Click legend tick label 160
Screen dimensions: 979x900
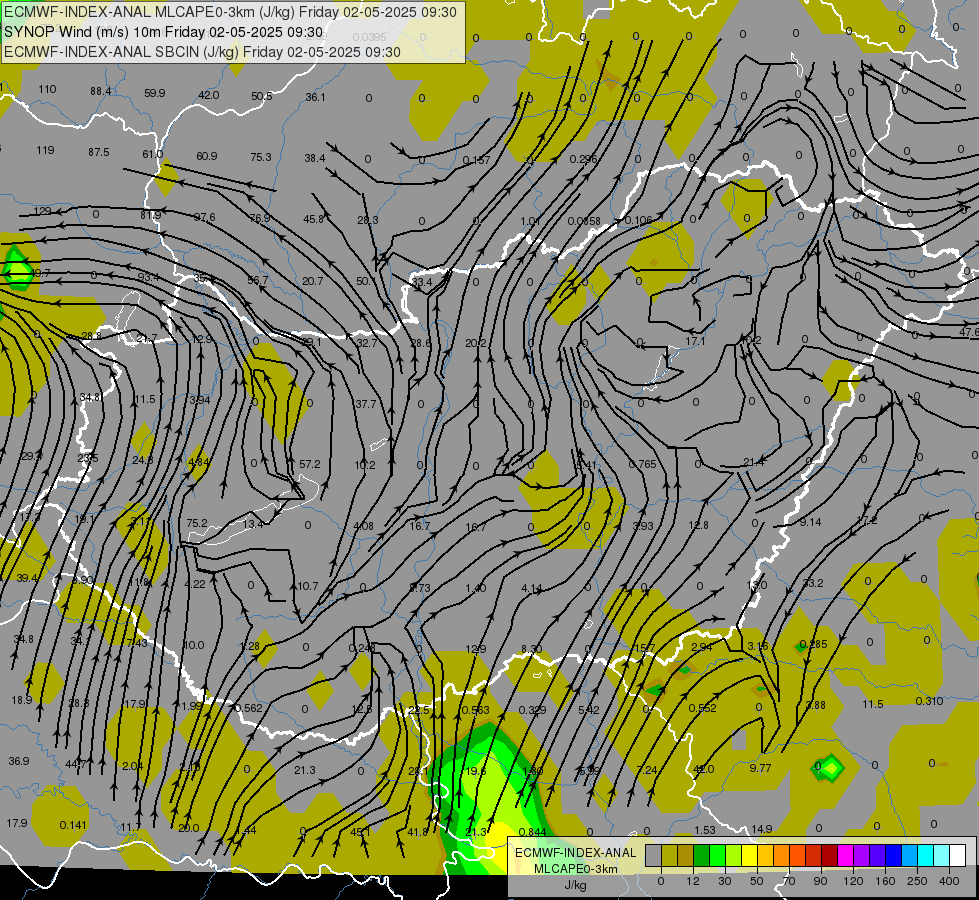click(x=885, y=881)
